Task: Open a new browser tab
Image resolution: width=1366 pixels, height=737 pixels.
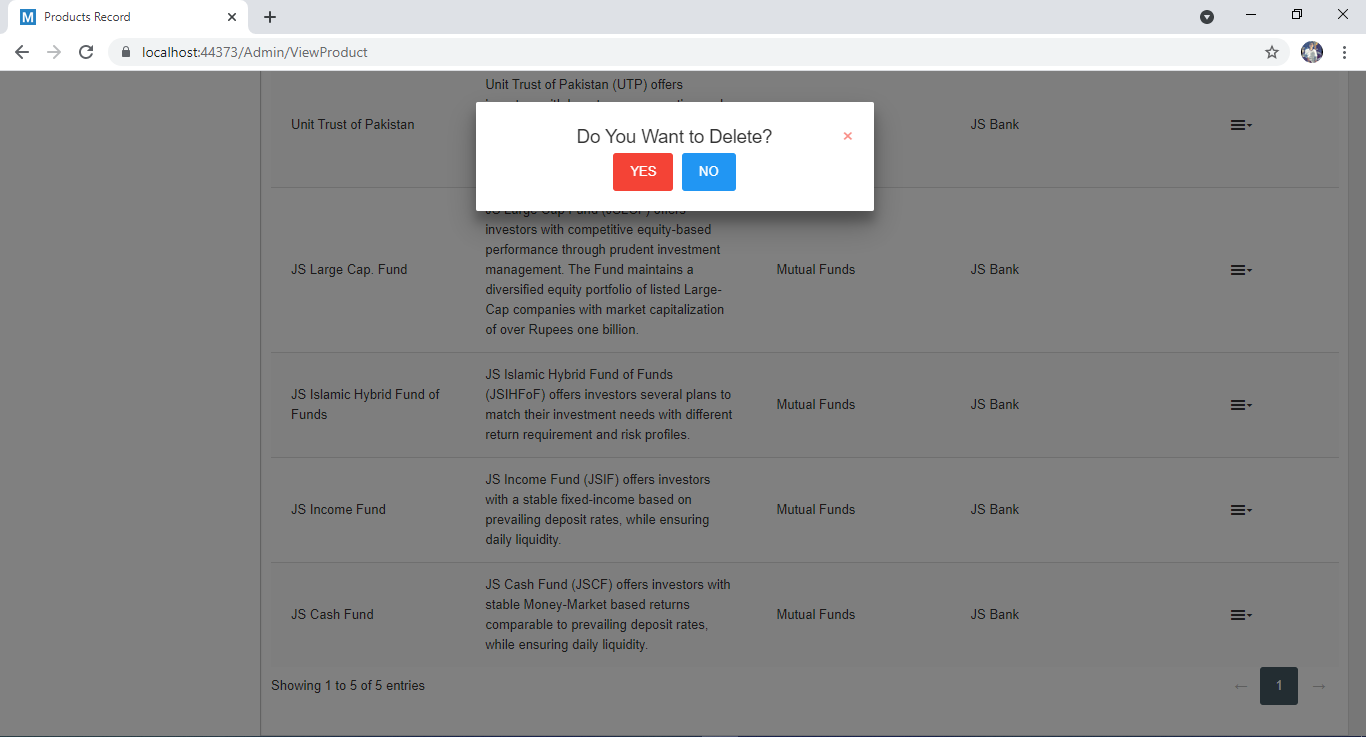Action: (x=270, y=17)
